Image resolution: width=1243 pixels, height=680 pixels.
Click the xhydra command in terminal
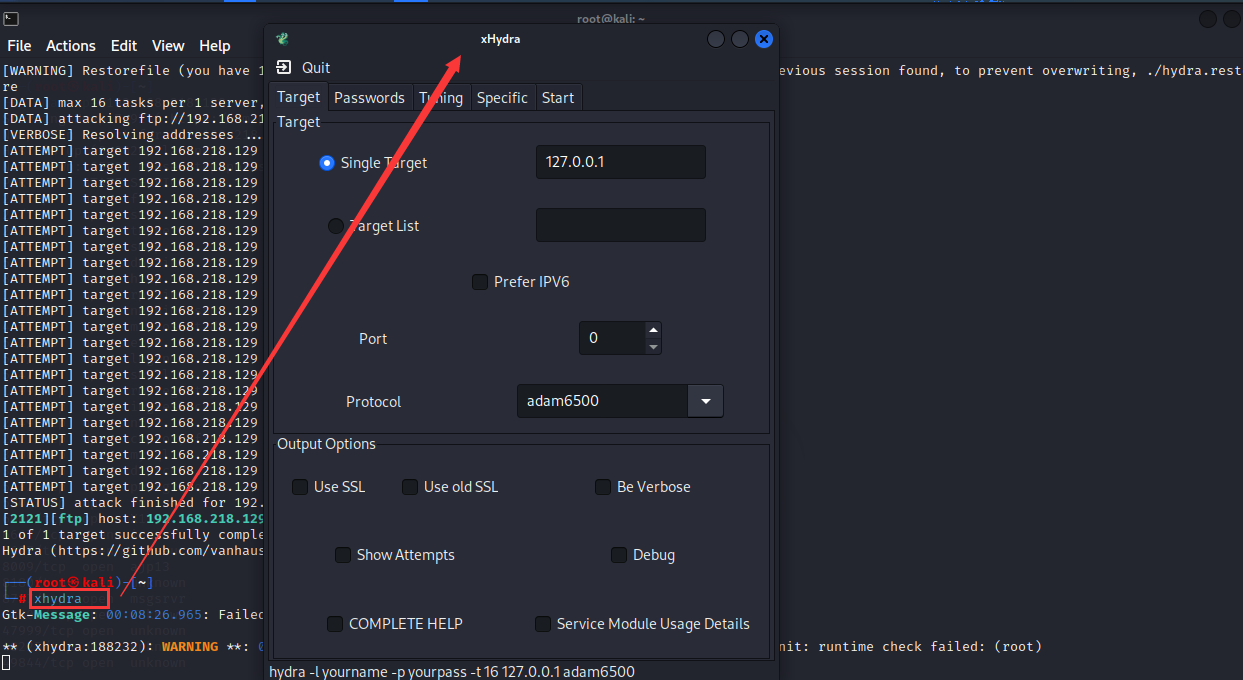58,598
